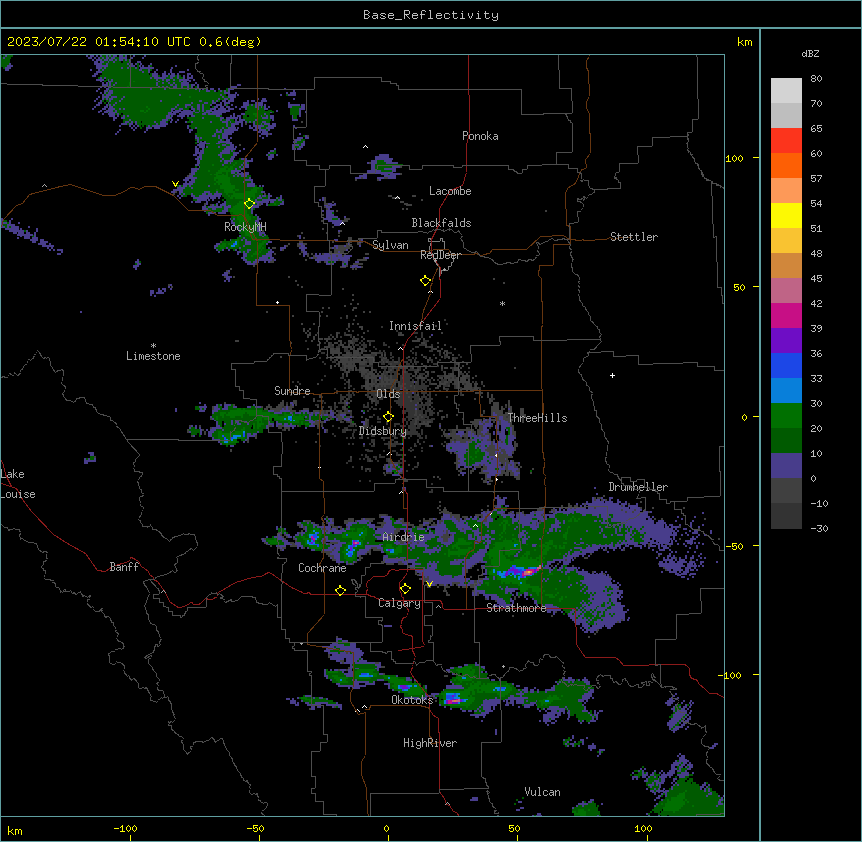Viewport: 862px width, 842px height.
Task: Click the yellow diamond marker above Calgary label
Action: coord(405,589)
